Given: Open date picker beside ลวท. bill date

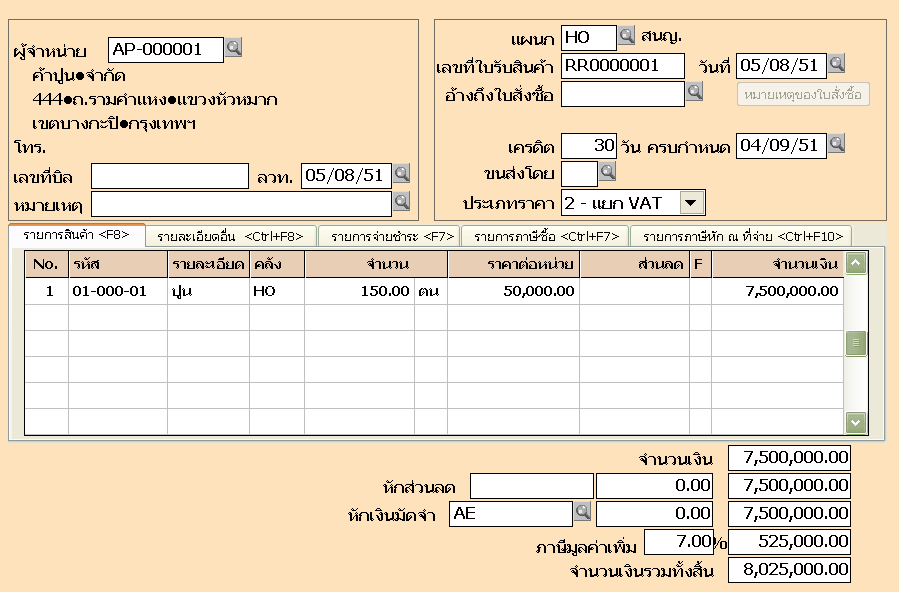Looking at the screenshot, I should 402,174.
